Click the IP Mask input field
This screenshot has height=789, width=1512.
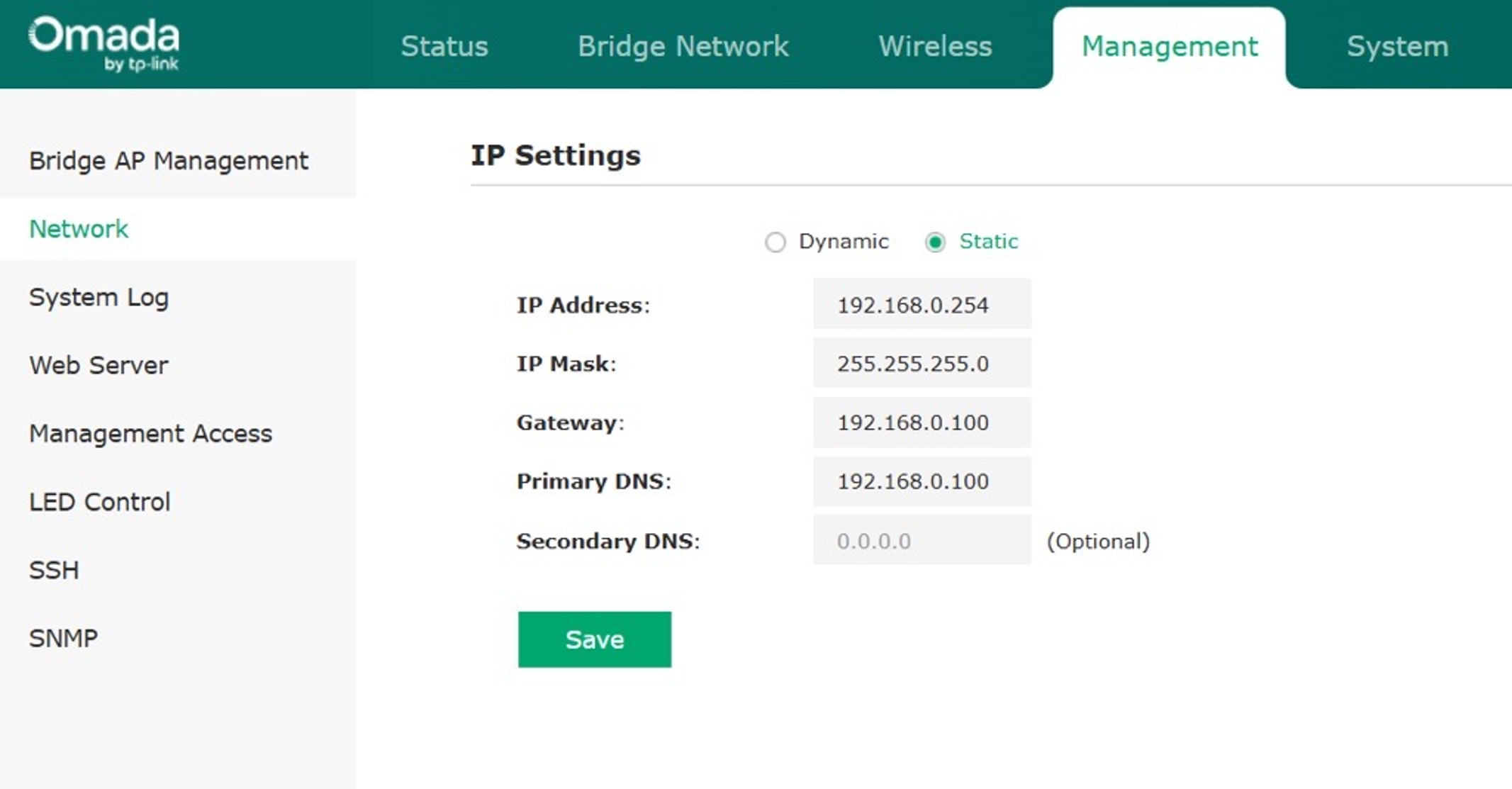point(922,363)
